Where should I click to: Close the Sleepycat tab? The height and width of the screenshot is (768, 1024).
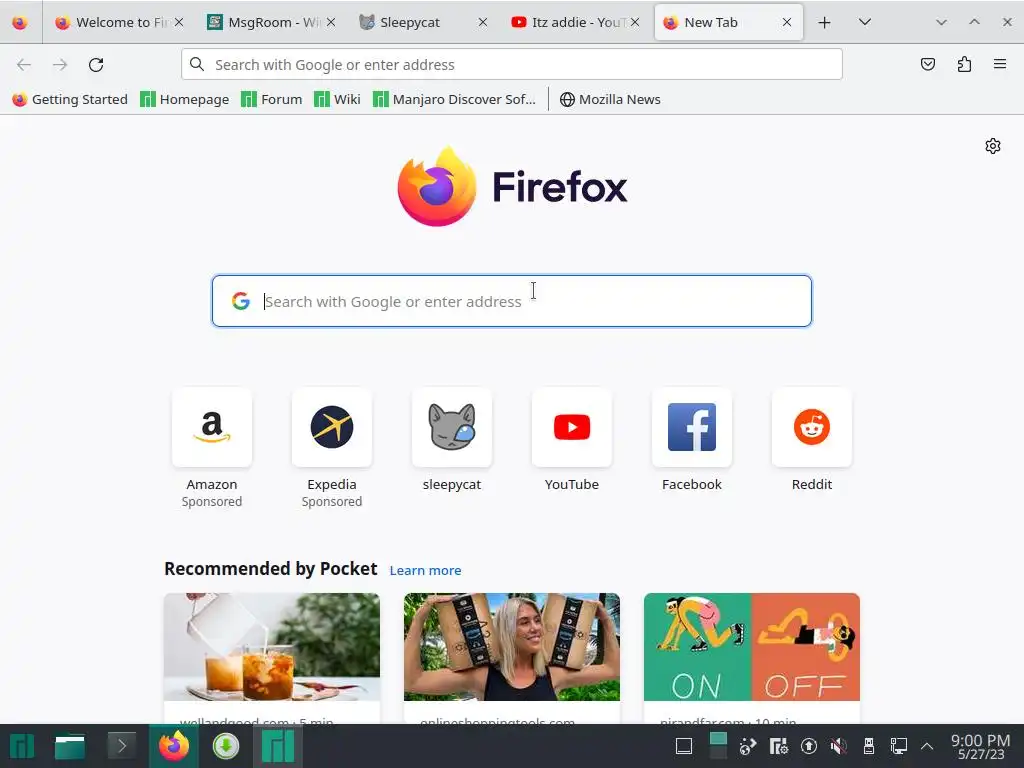tap(483, 22)
